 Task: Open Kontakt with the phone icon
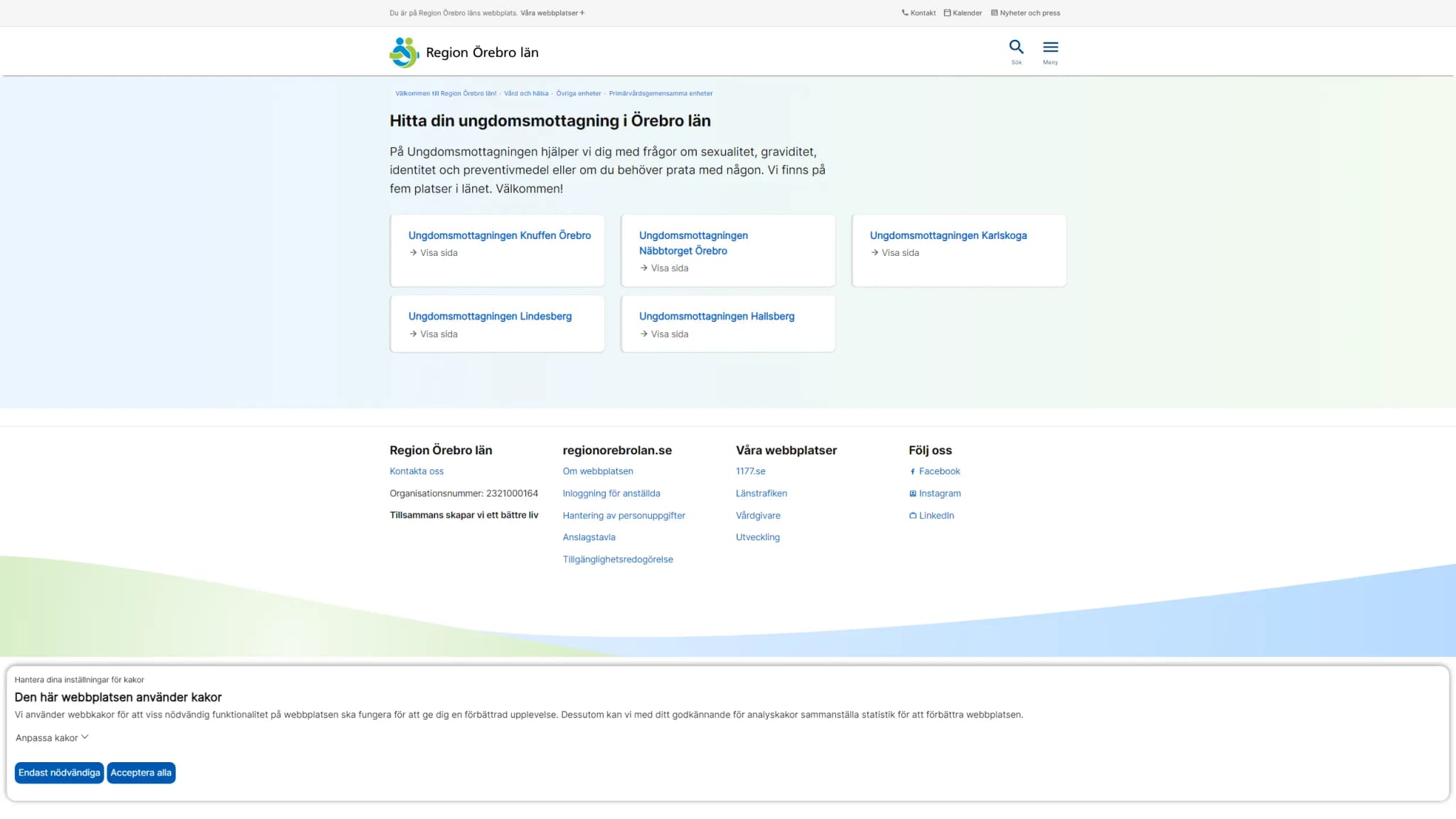919,13
